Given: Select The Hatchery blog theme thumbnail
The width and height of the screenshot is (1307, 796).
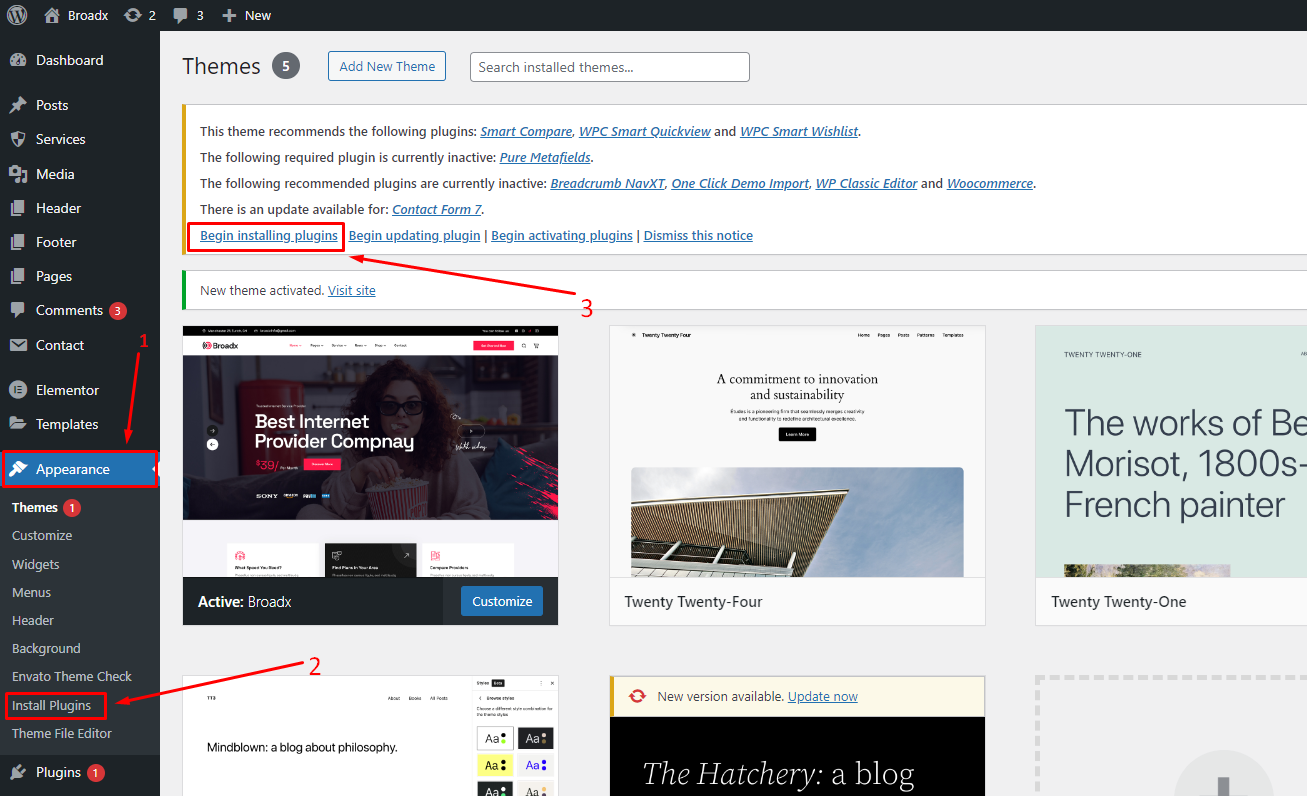Looking at the screenshot, I should 797,757.
